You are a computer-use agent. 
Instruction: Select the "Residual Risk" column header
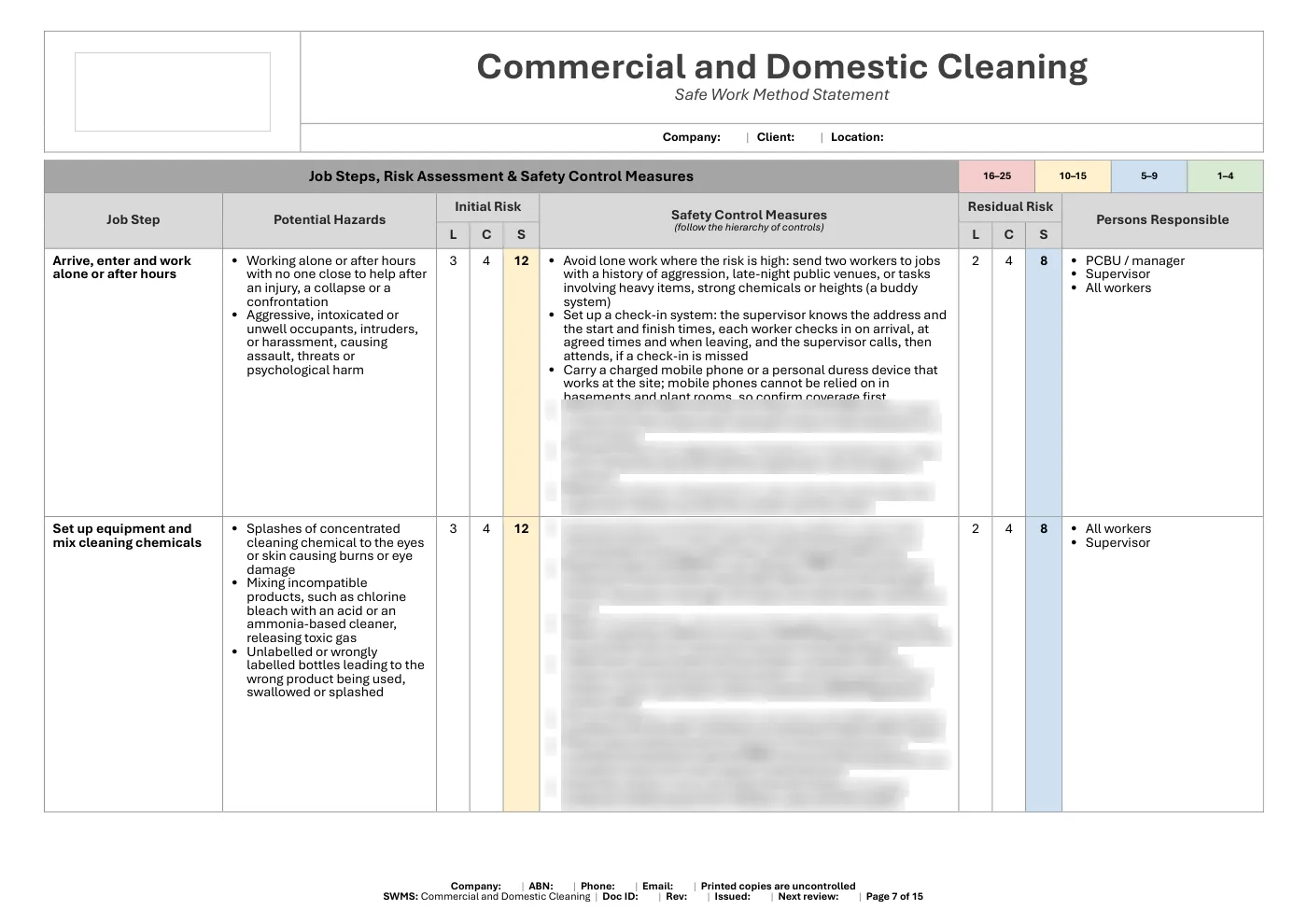click(x=1010, y=207)
